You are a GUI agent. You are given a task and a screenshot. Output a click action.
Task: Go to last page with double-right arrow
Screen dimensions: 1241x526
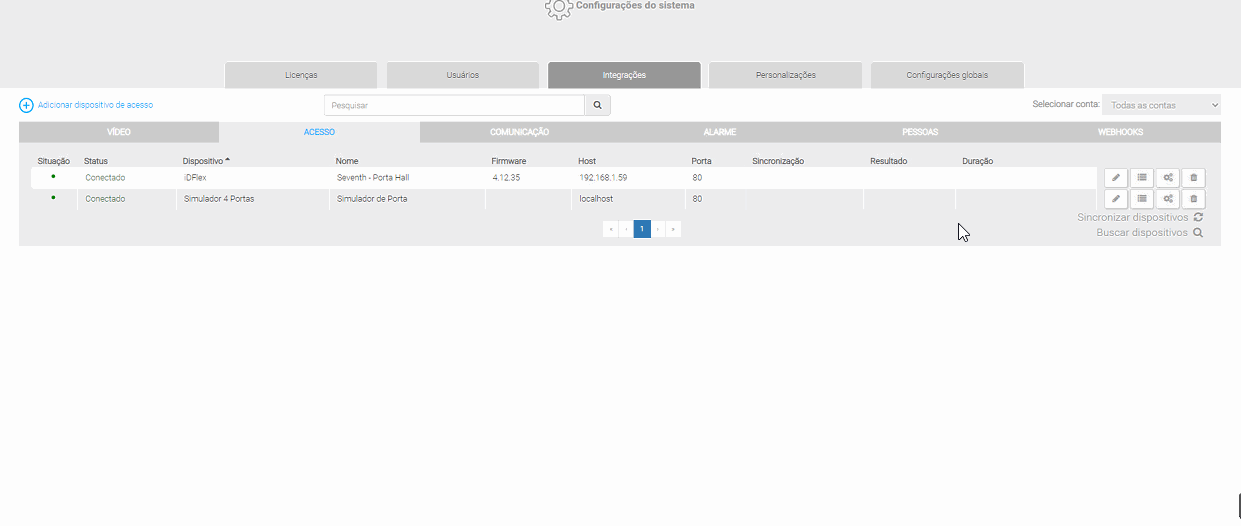click(x=673, y=229)
